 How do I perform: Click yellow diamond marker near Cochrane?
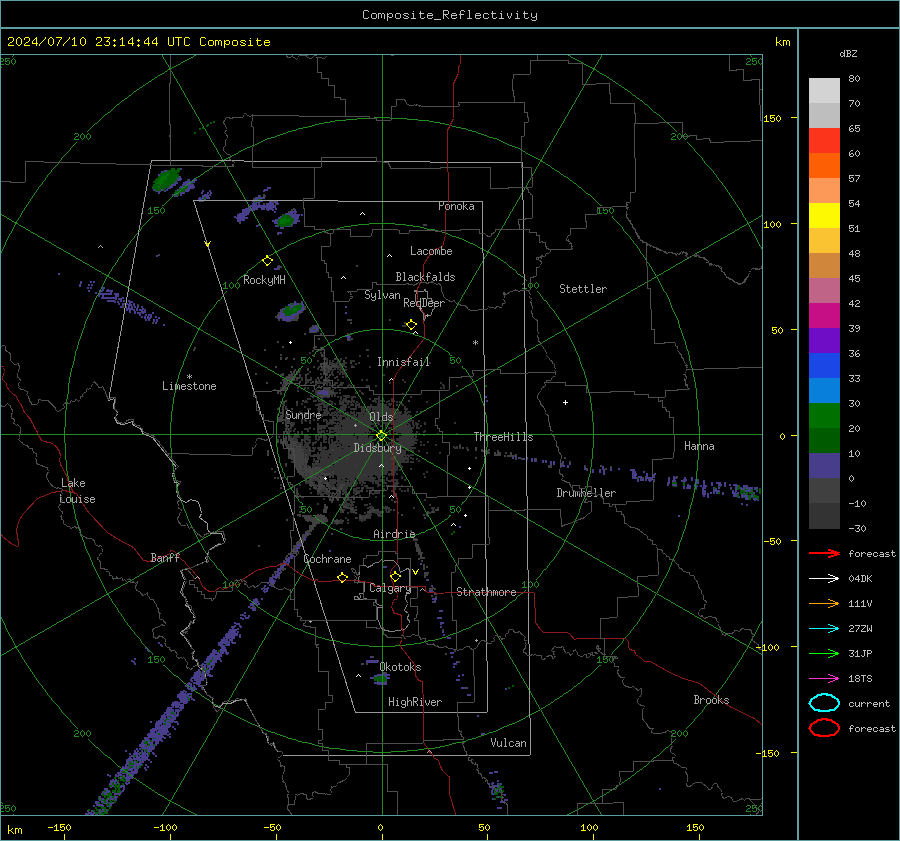coord(342,578)
